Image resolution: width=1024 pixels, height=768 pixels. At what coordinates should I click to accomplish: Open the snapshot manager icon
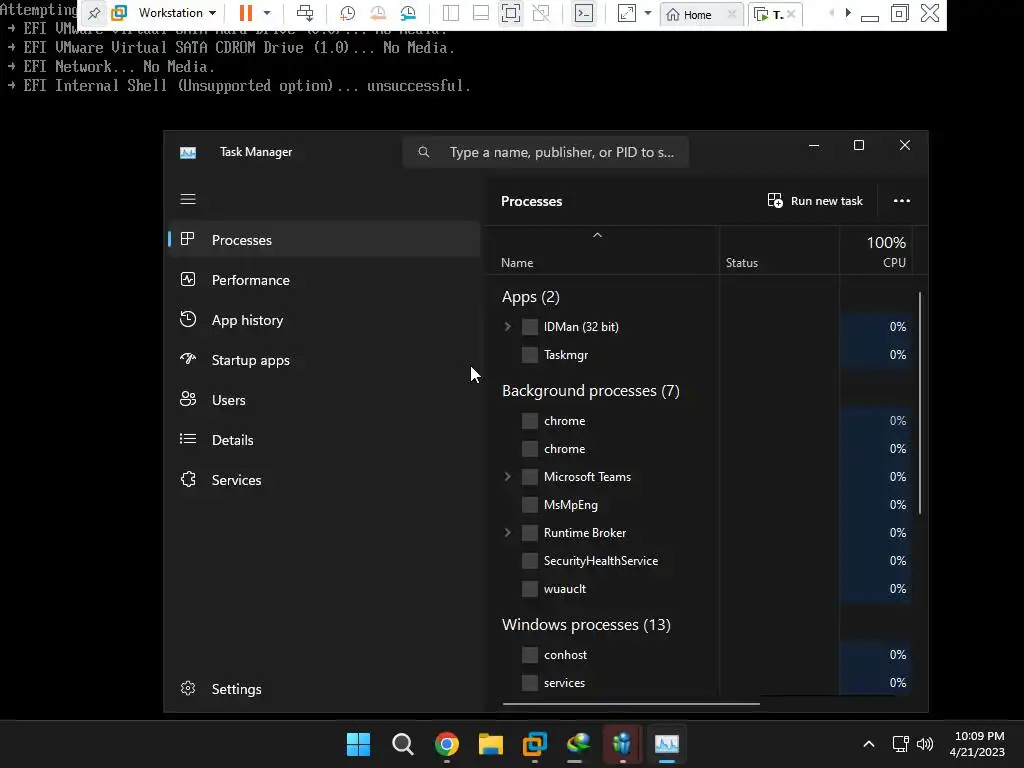tap(409, 13)
